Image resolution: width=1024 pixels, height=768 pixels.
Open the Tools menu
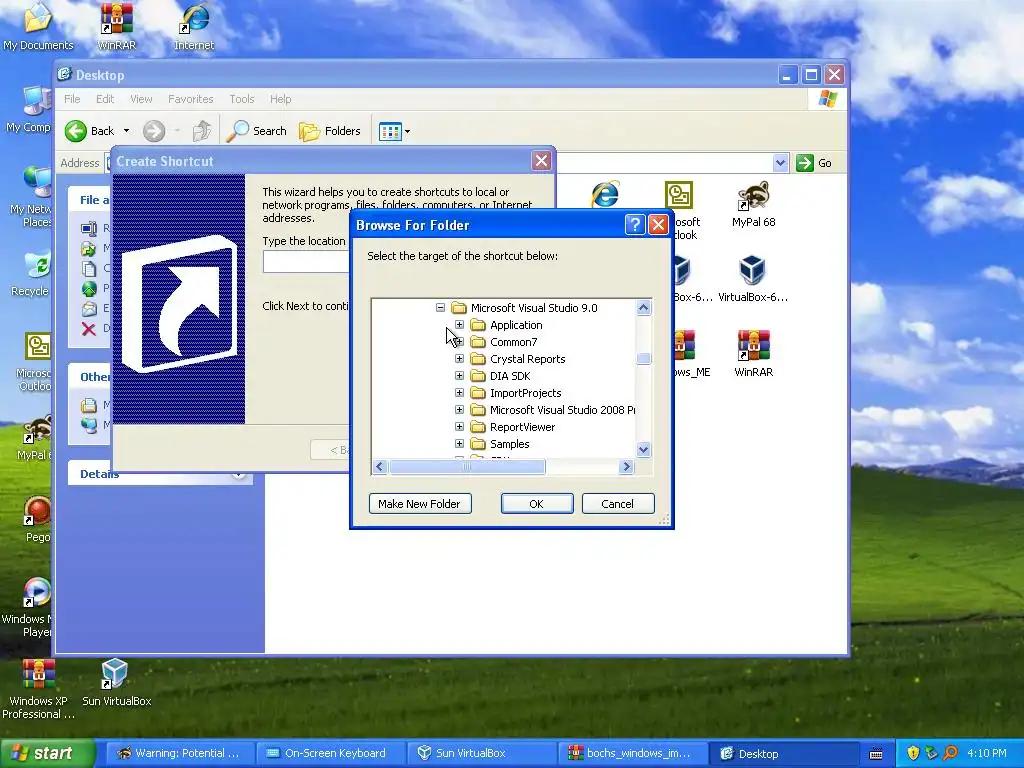coord(242,99)
